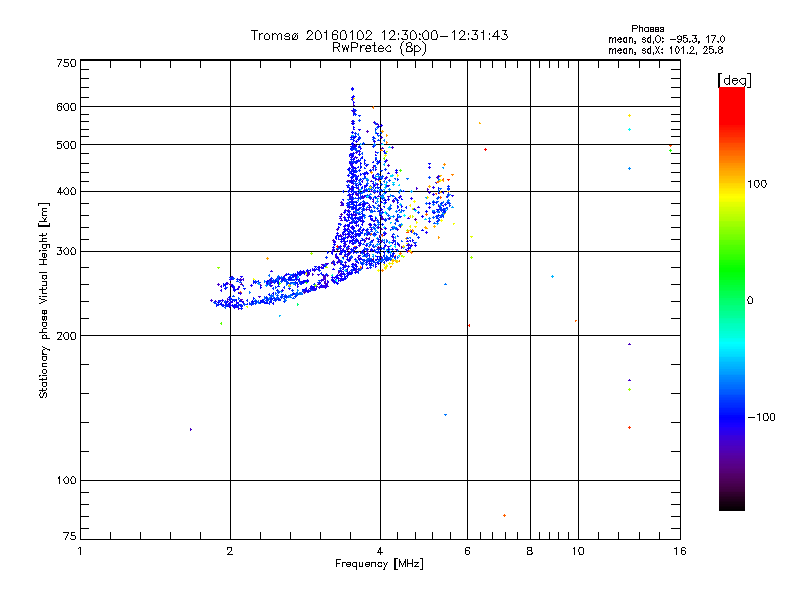
Task: Click the y-axis tick label '600'
Action: tap(66, 107)
